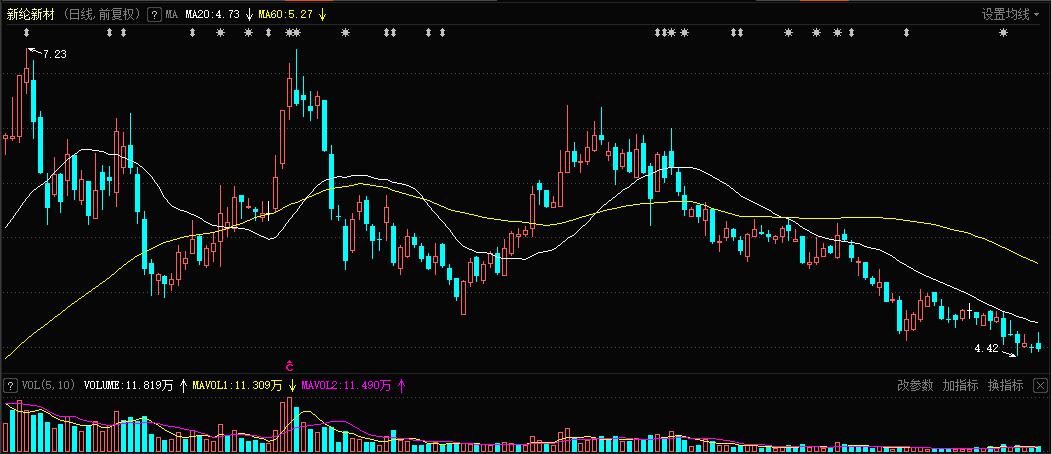Click the VOLUME:11.819万 reading
Screen dimensions: 1051x454
point(129,386)
